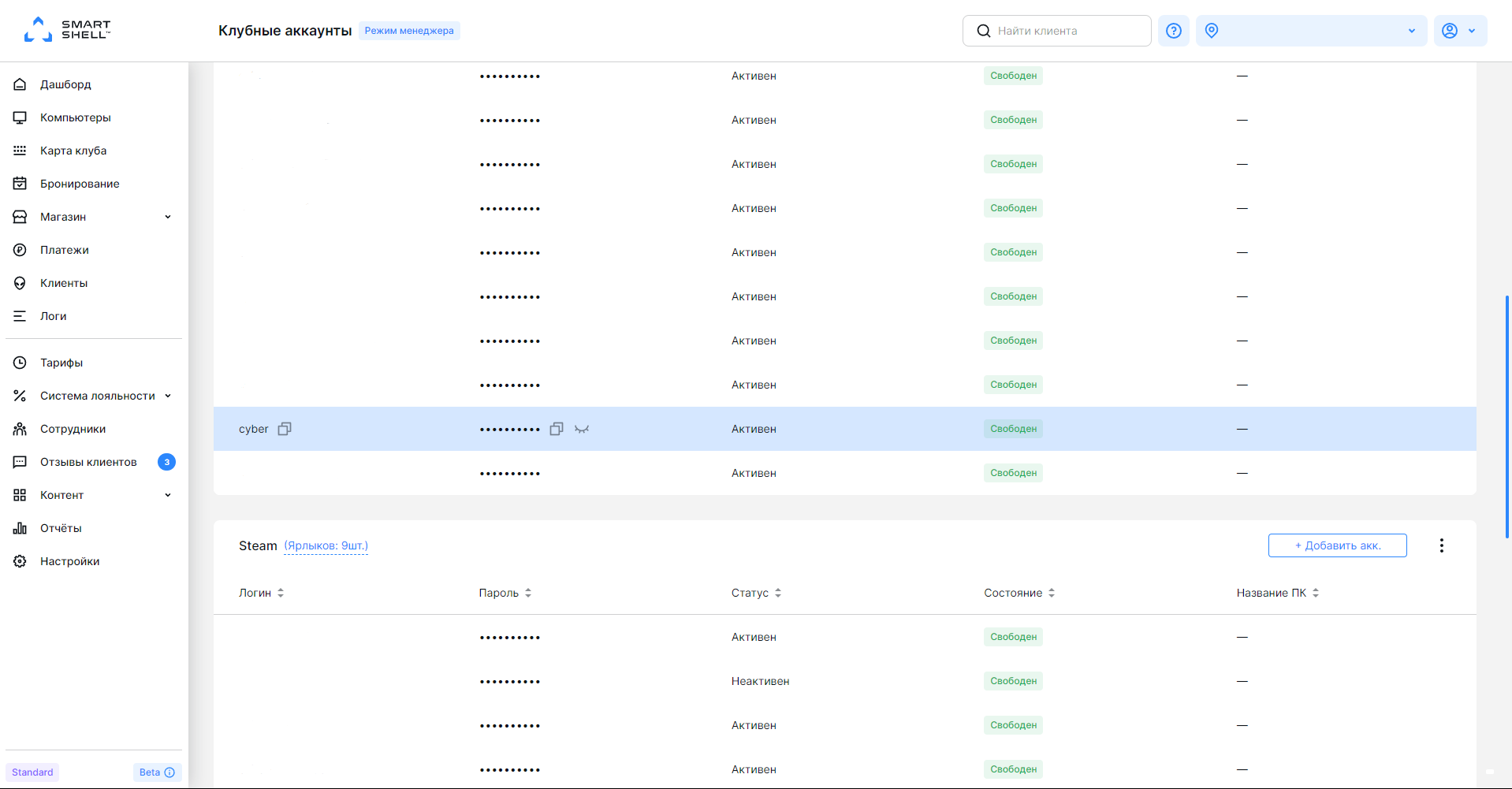The width and height of the screenshot is (1512, 789).
Task: Click the Магазин store icon
Action: click(20, 217)
